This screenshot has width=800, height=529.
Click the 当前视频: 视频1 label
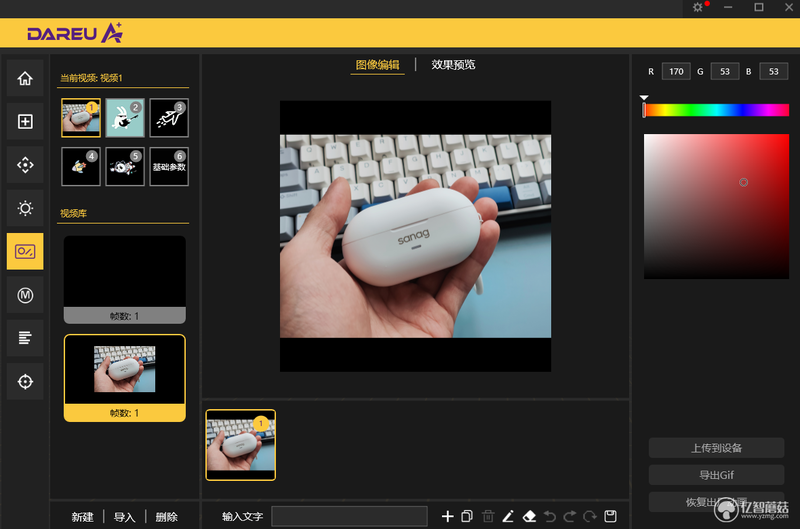91,78
